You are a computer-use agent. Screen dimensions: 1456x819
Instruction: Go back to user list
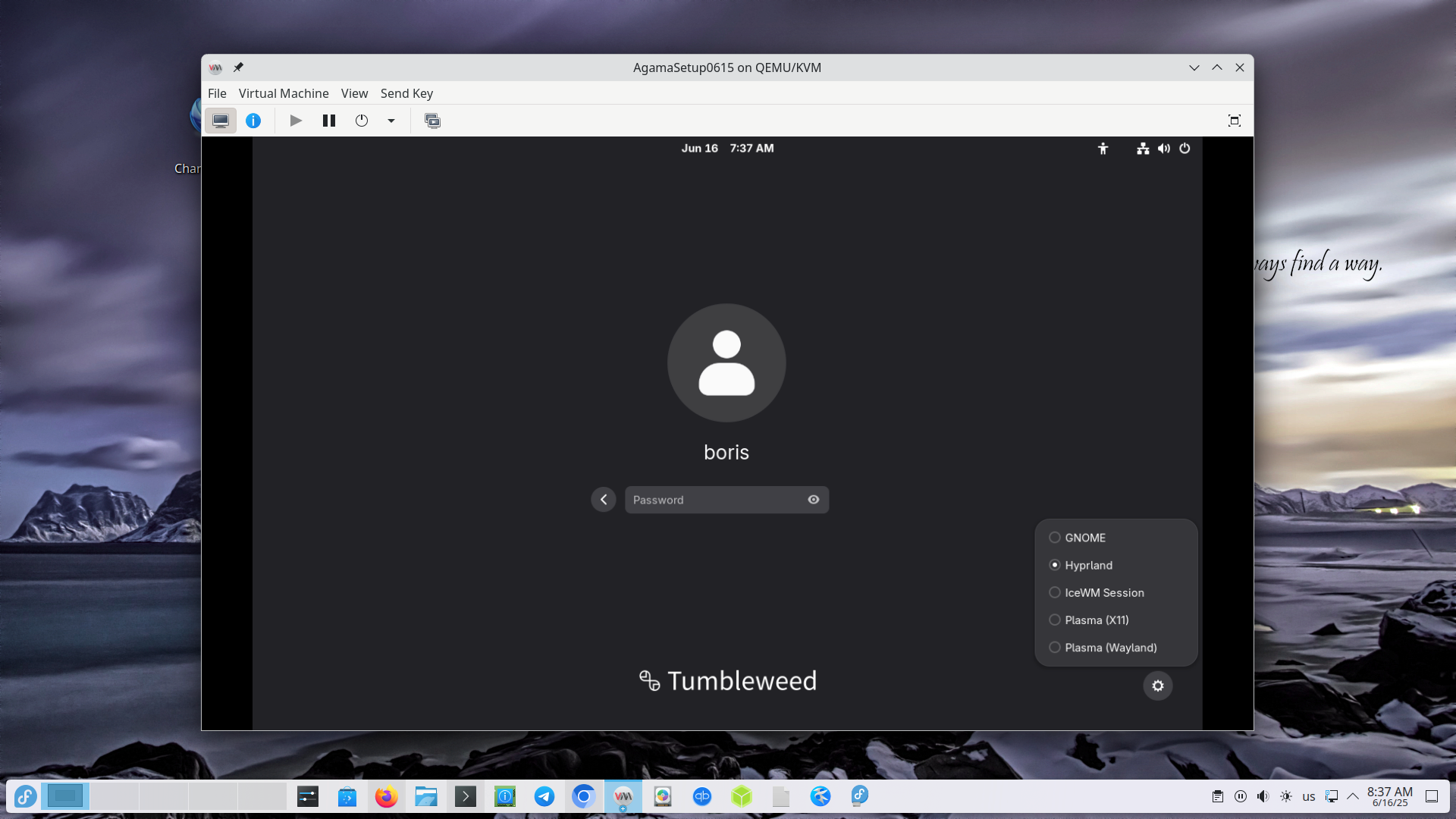[x=604, y=500]
